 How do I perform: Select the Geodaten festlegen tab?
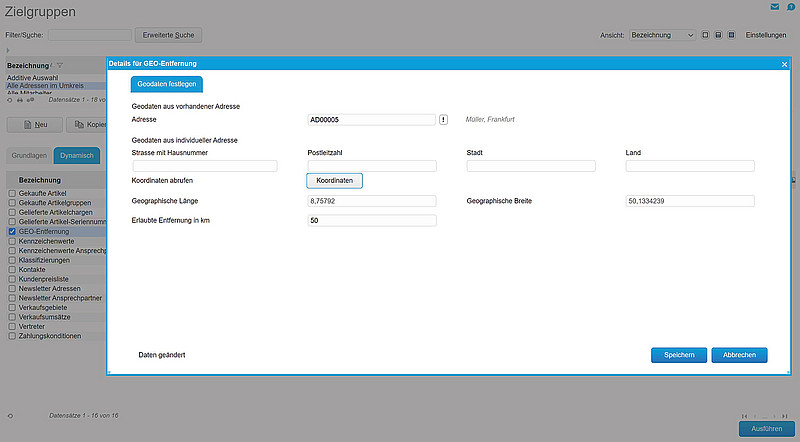tap(167, 84)
